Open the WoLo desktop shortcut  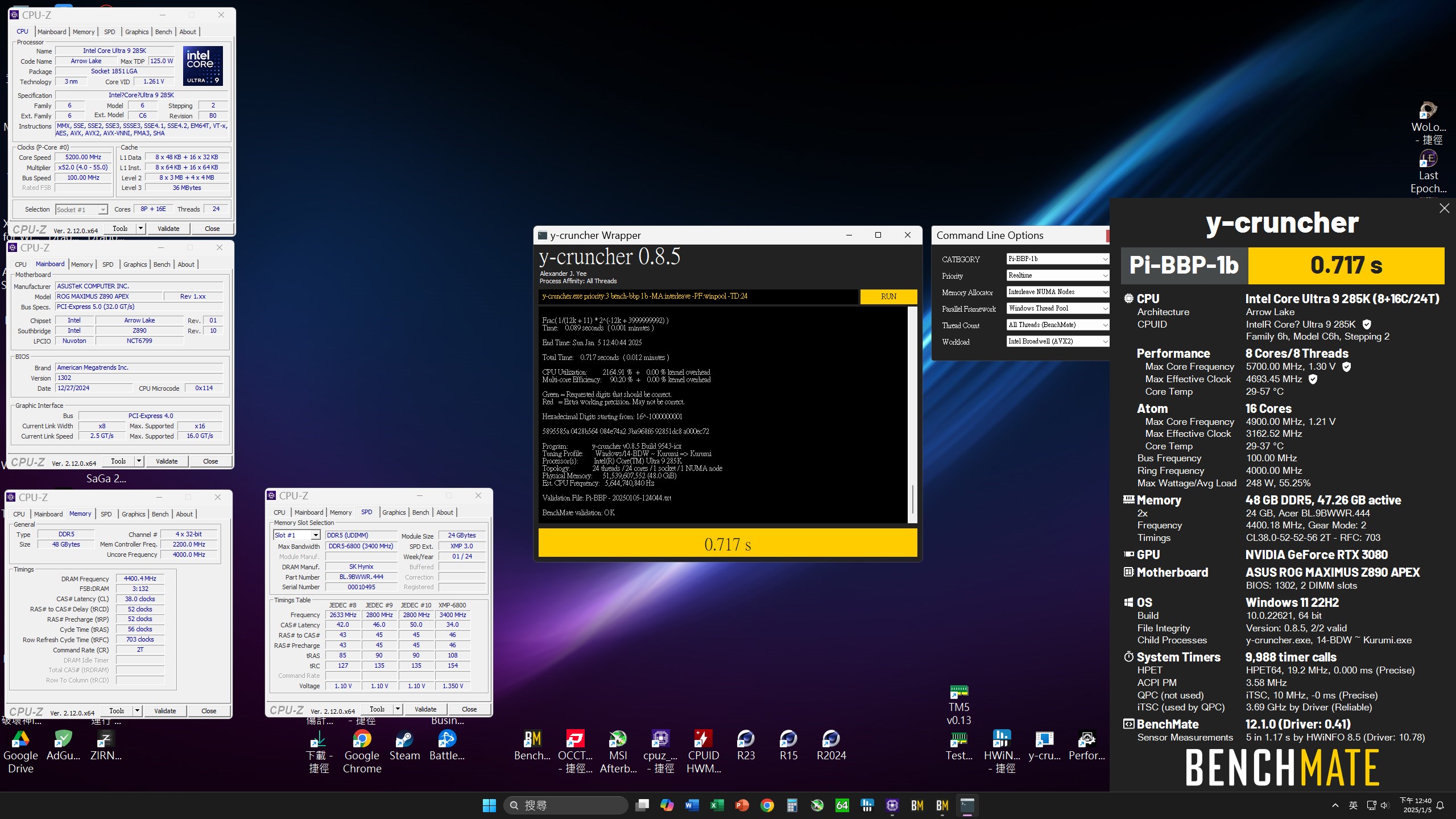click(1428, 123)
